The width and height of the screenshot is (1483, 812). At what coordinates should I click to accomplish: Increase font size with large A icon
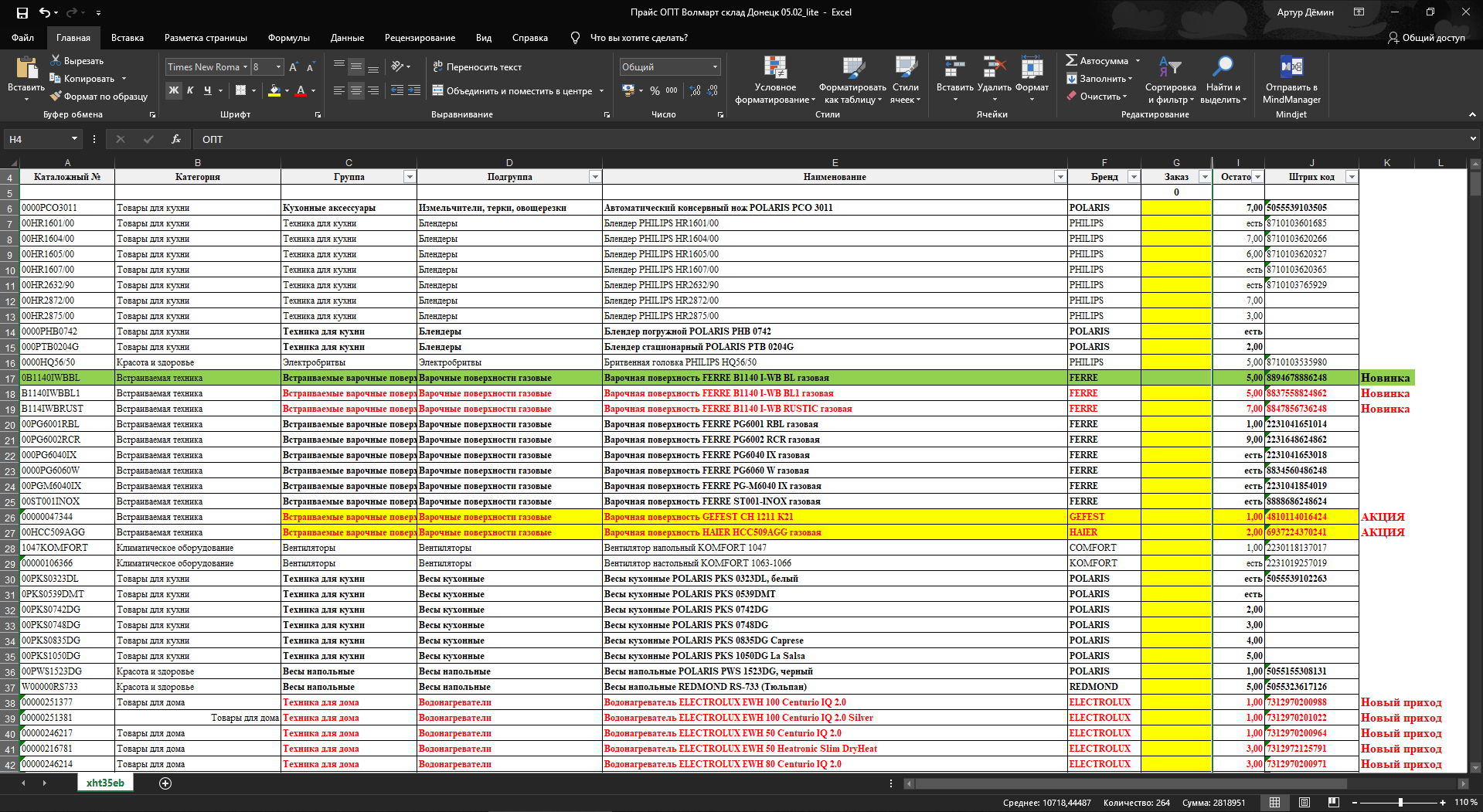[x=294, y=67]
